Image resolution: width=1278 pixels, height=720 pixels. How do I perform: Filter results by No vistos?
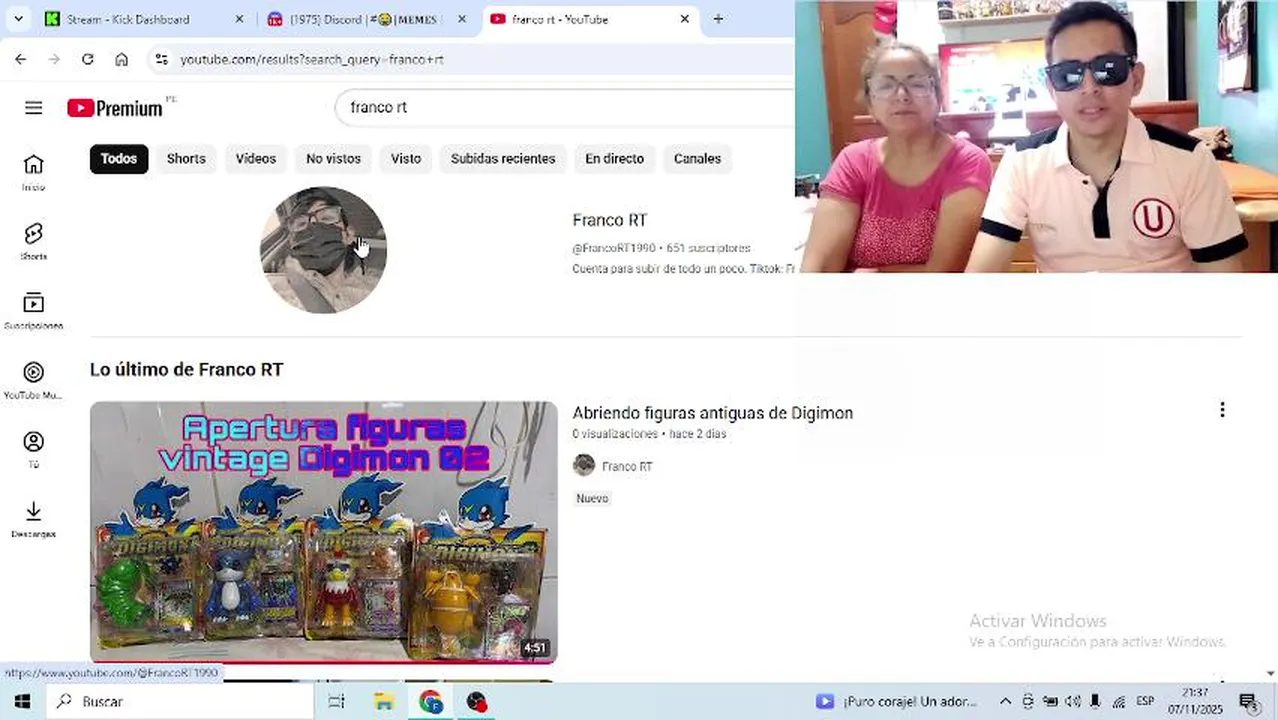[x=333, y=159]
